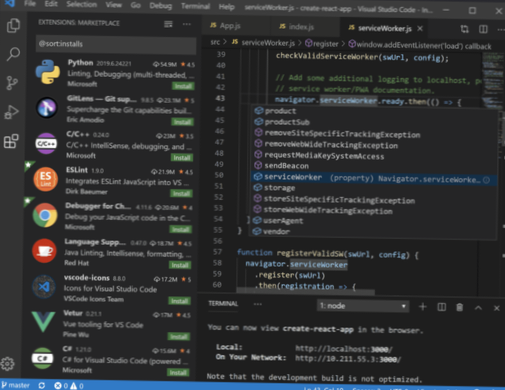Click the window.addEventListener callback breadcrumb
The width and height of the screenshot is (505, 390).
tap(420, 46)
